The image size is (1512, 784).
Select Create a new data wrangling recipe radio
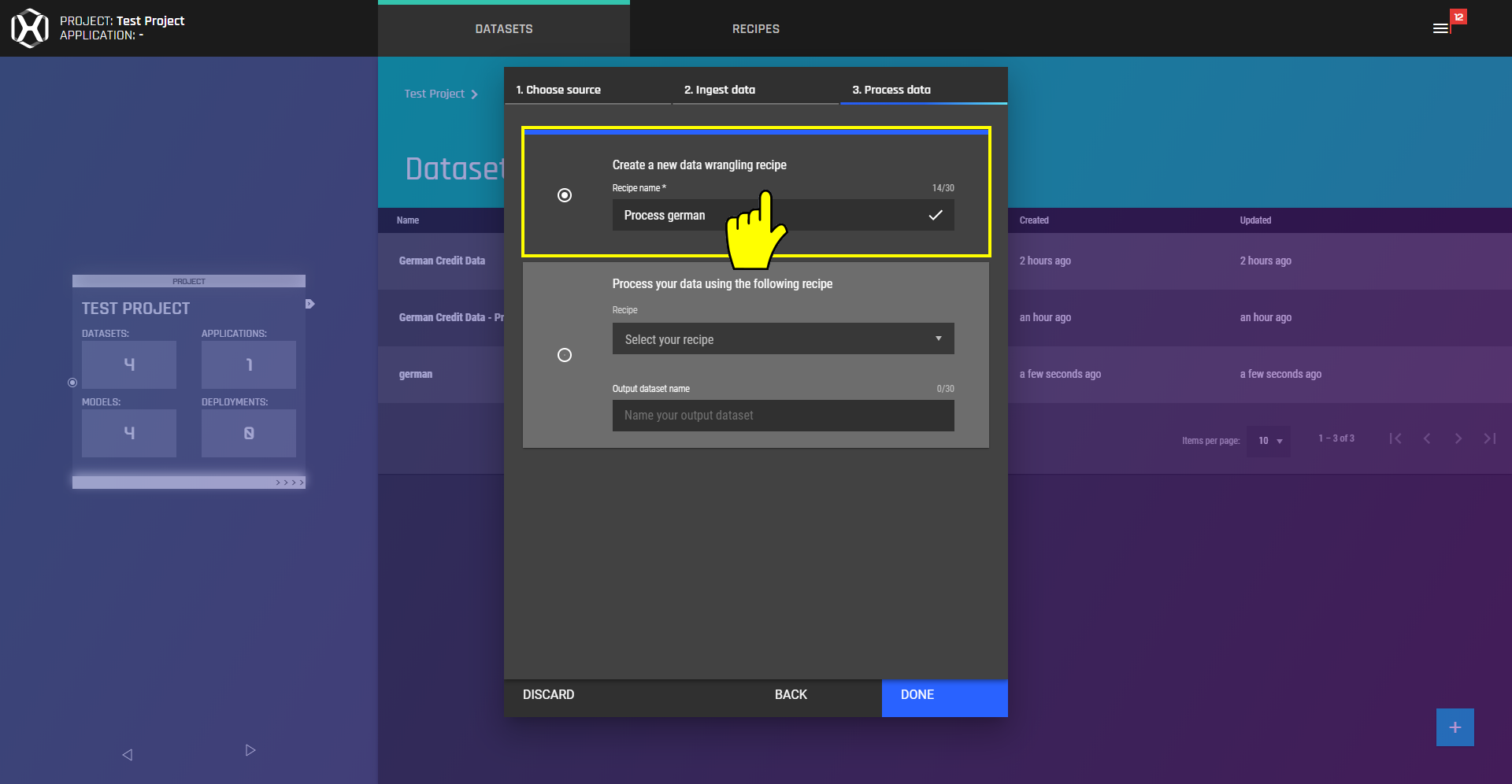565,195
